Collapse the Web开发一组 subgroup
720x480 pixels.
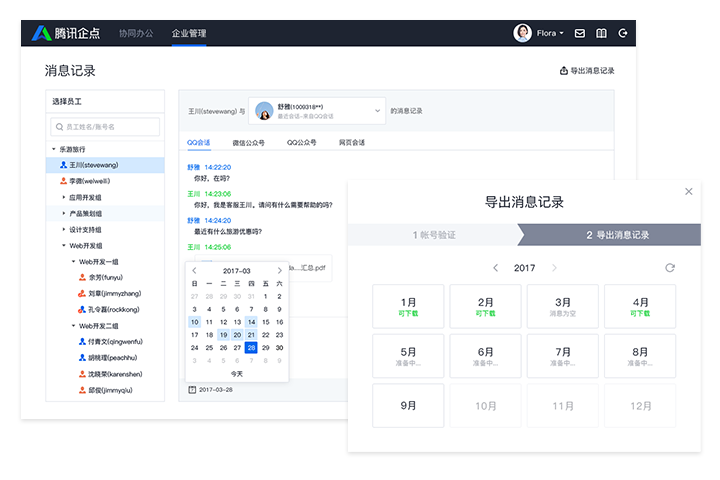[x=73, y=262]
